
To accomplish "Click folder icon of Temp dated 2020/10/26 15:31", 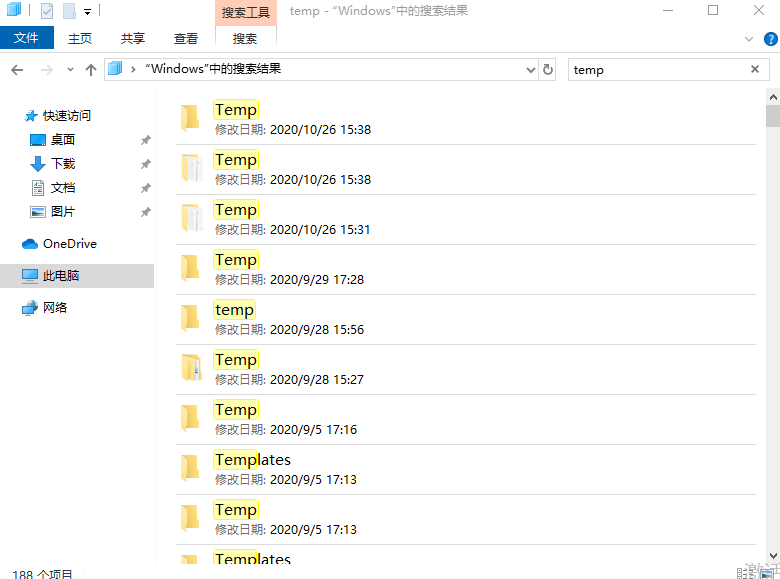I will point(192,217).
